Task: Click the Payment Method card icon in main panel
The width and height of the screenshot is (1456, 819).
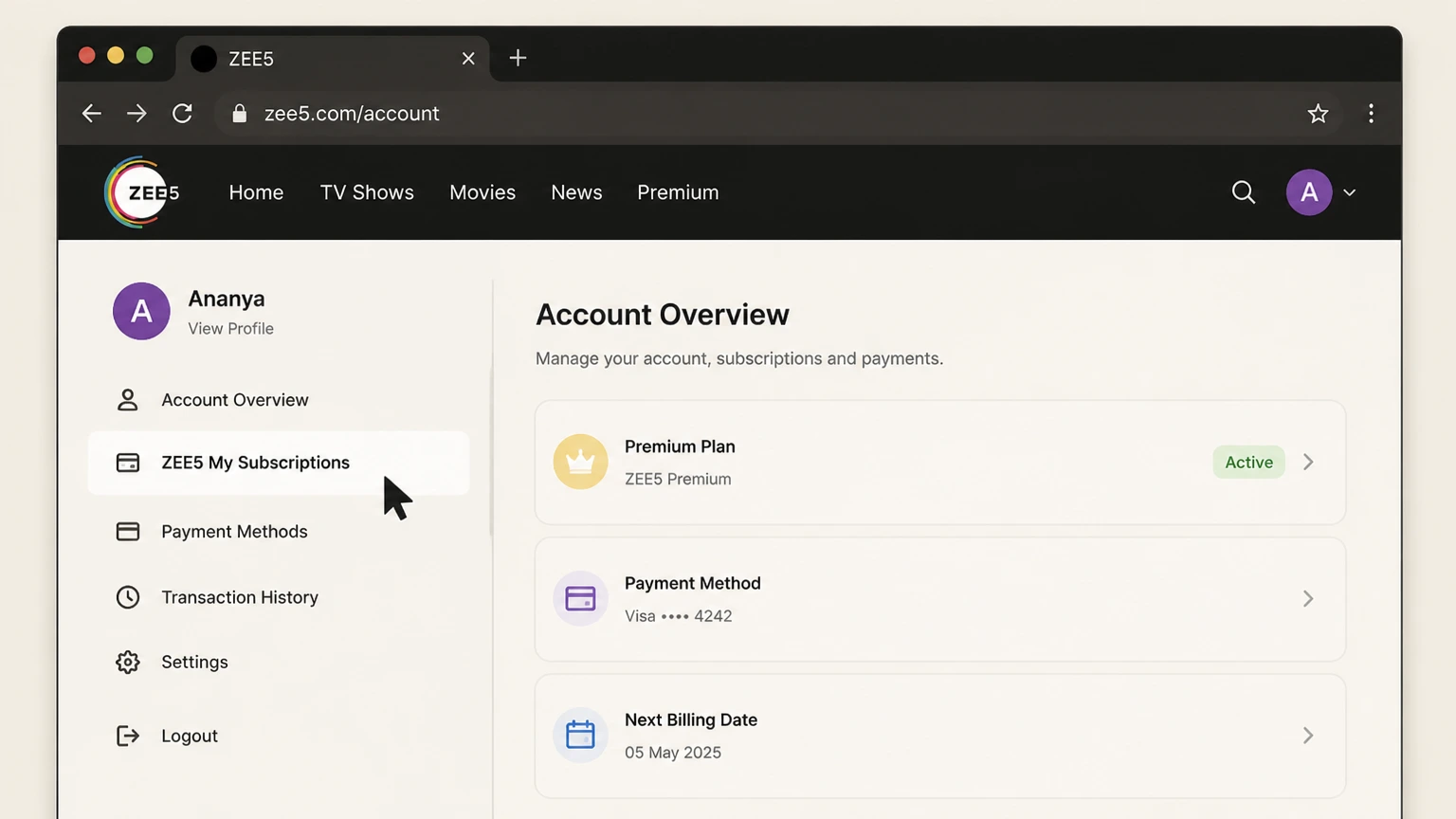Action: [x=580, y=598]
